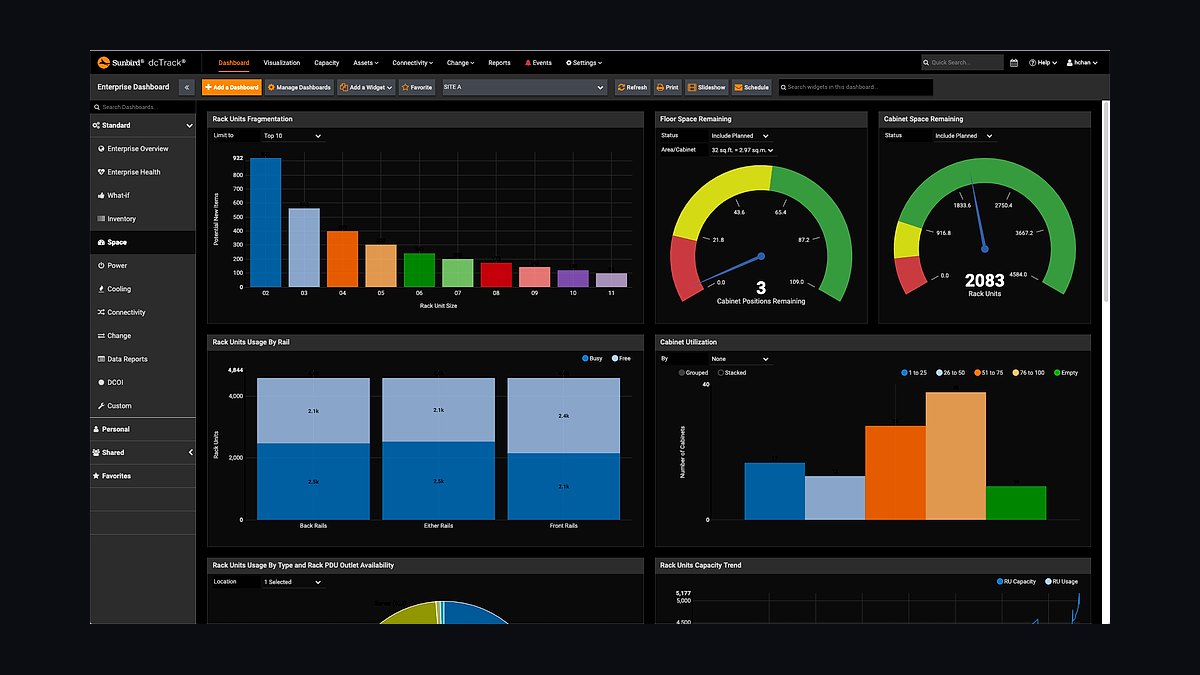
Task: Click the dashboard vertical scrollbar
Action: coord(1106,200)
